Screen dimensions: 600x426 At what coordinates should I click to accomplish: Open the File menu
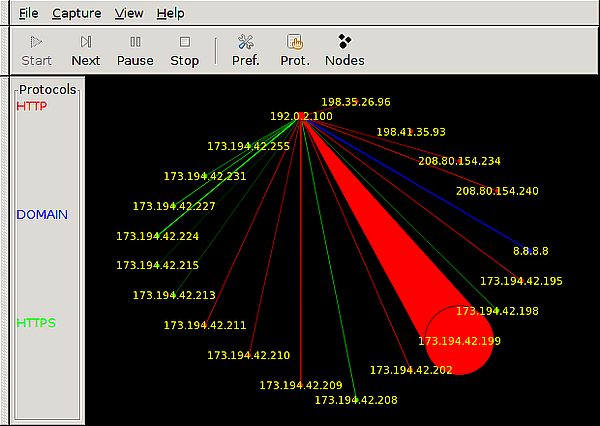pos(29,13)
